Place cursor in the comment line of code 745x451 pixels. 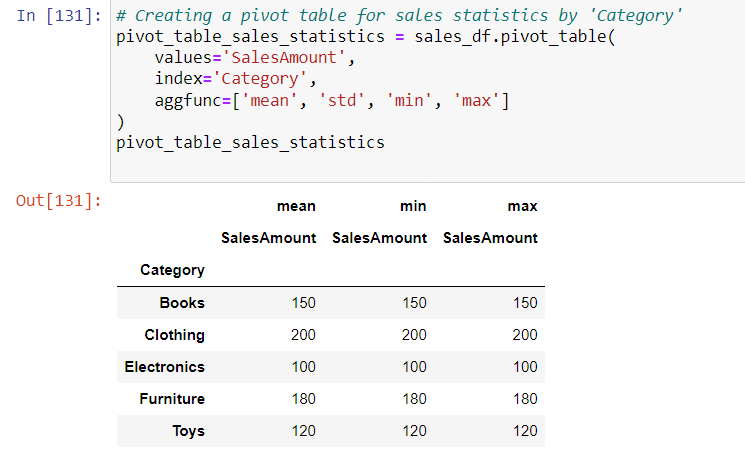(399, 16)
